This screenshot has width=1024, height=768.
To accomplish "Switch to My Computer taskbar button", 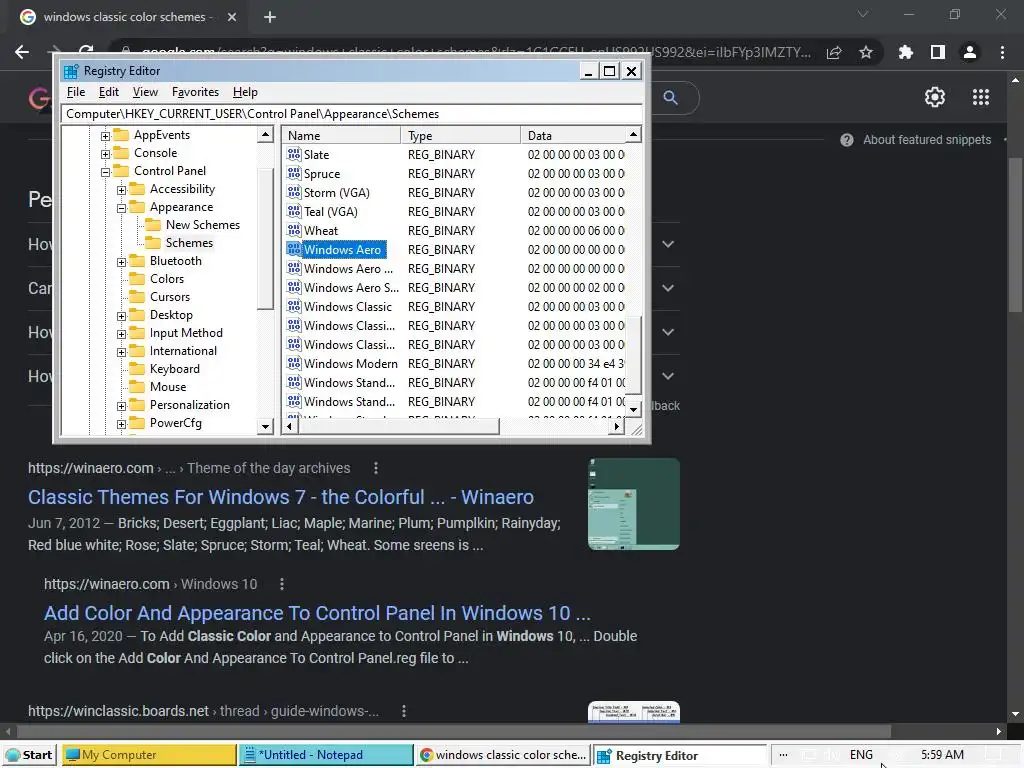I will pyautogui.click(x=149, y=755).
